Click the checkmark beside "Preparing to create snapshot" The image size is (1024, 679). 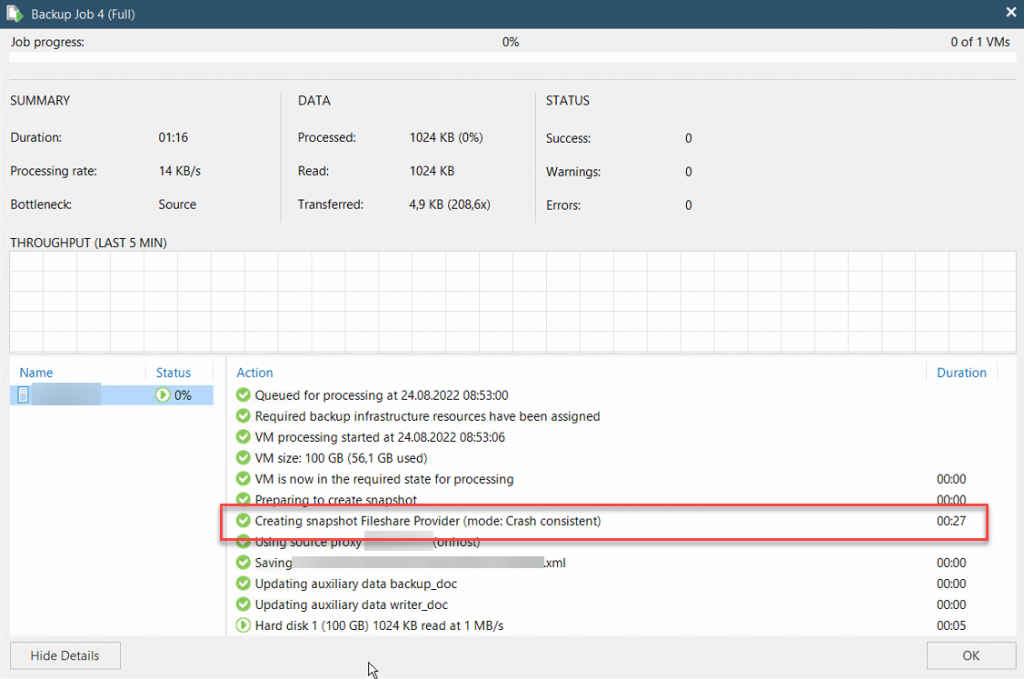pyautogui.click(x=241, y=500)
